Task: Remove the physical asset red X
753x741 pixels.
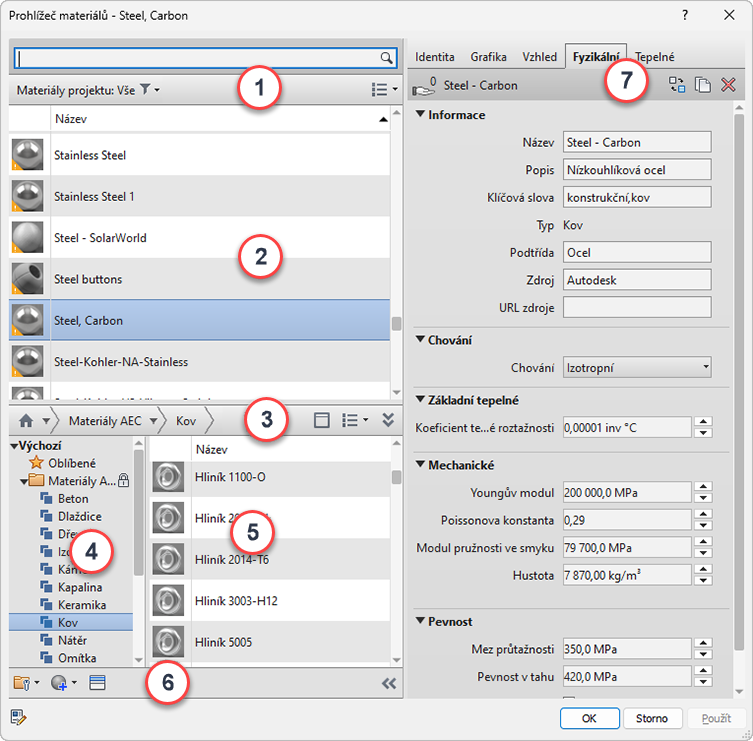Action: [729, 85]
